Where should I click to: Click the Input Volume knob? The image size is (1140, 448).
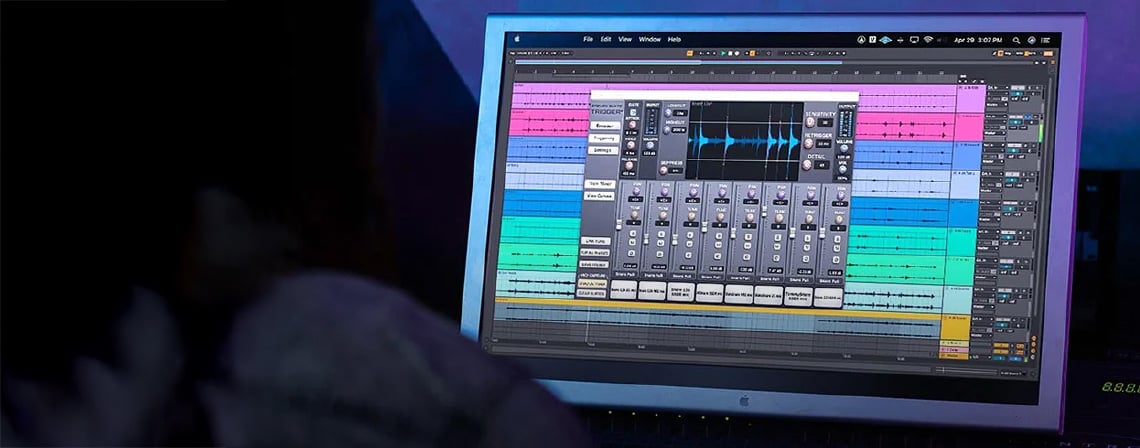(649, 145)
